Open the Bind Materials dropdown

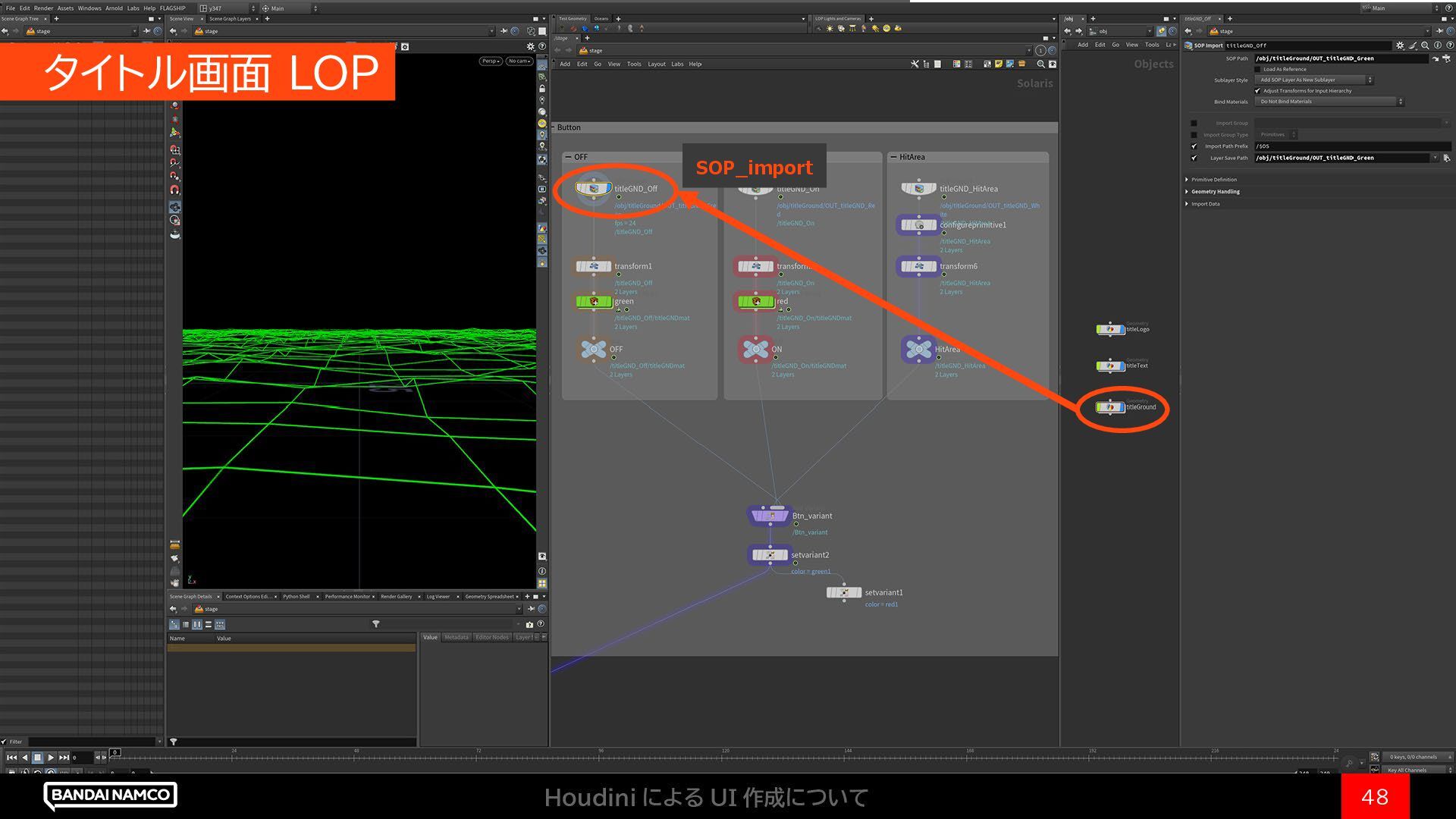click(x=1329, y=102)
